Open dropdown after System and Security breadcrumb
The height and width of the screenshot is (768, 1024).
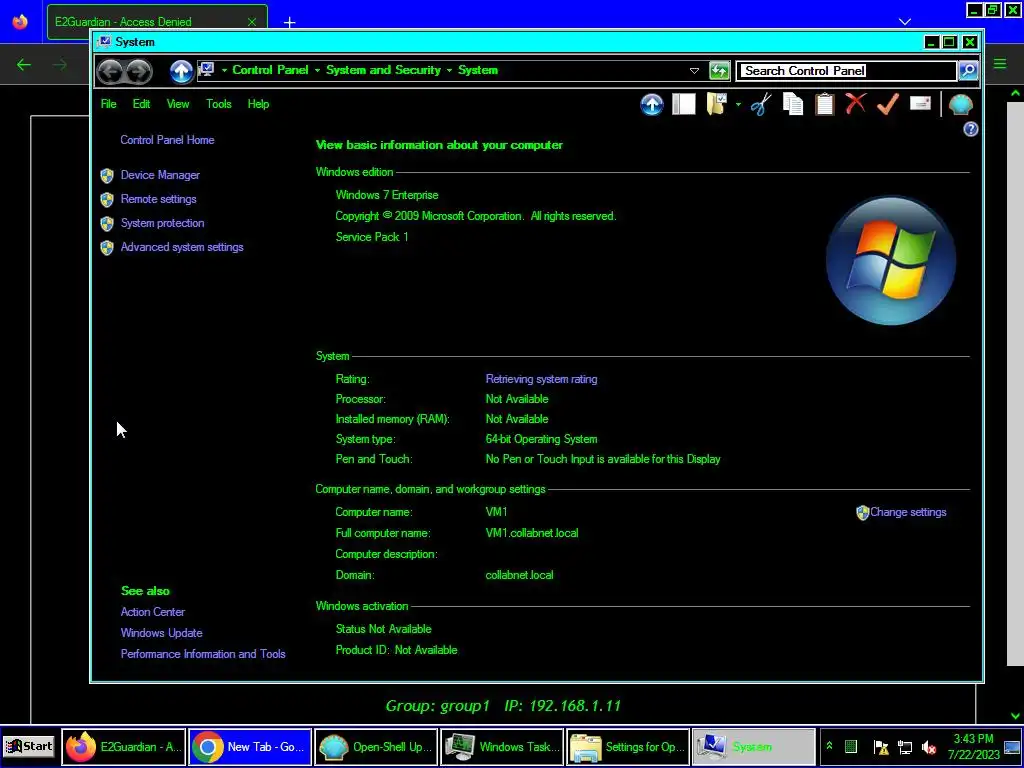tap(449, 70)
